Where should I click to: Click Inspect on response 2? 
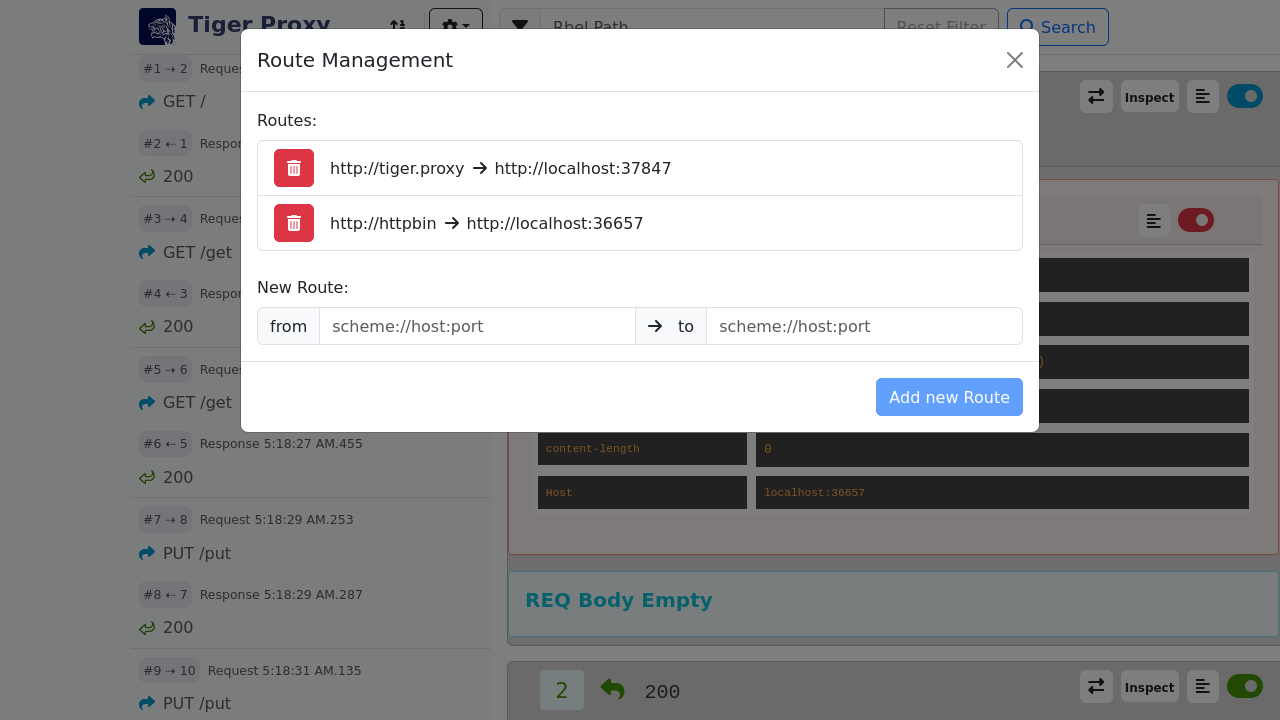coord(1150,687)
